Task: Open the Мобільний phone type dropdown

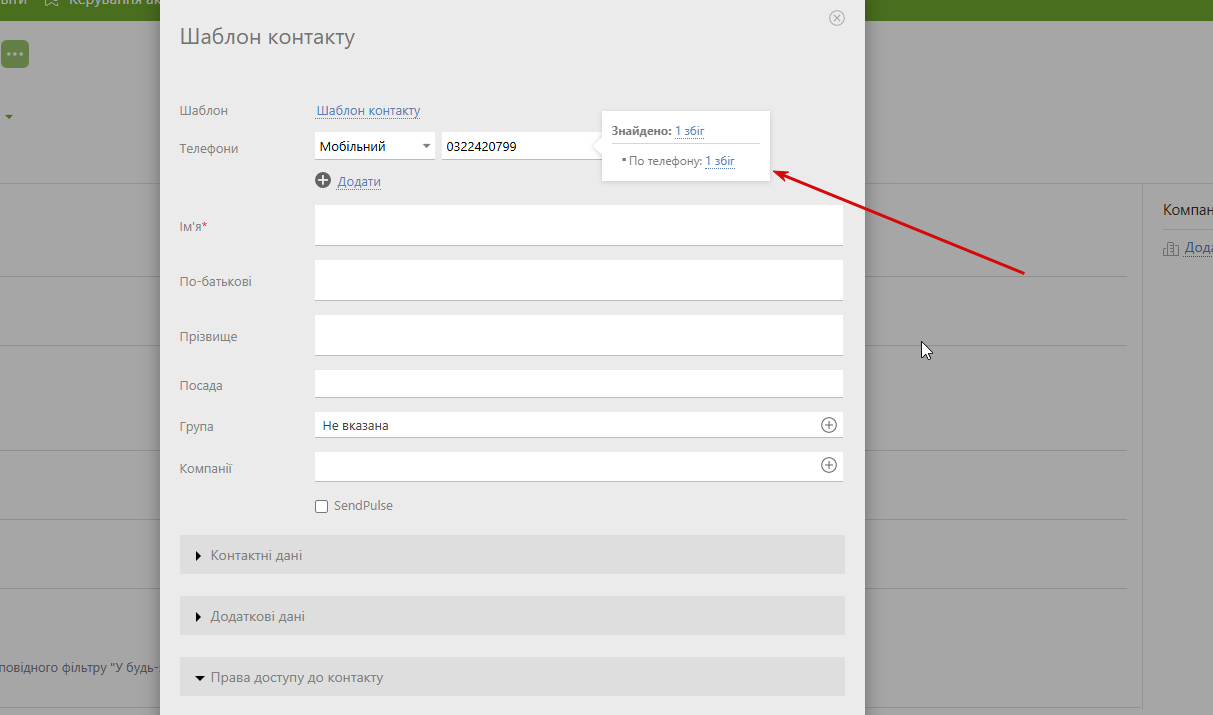Action: pyautogui.click(x=375, y=146)
